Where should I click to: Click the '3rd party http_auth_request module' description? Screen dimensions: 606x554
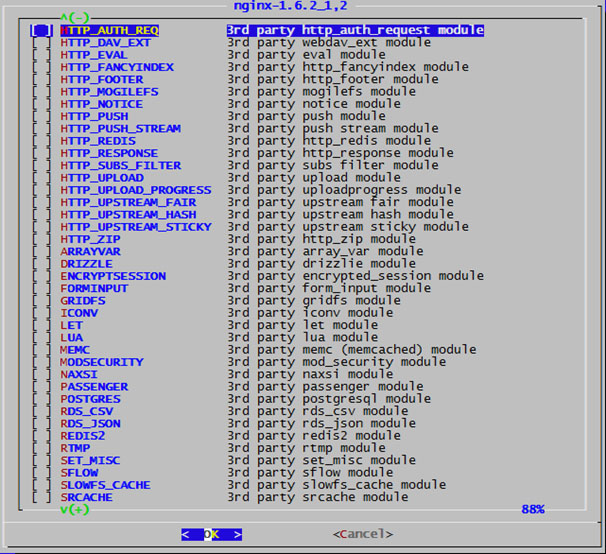(x=356, y=31)
